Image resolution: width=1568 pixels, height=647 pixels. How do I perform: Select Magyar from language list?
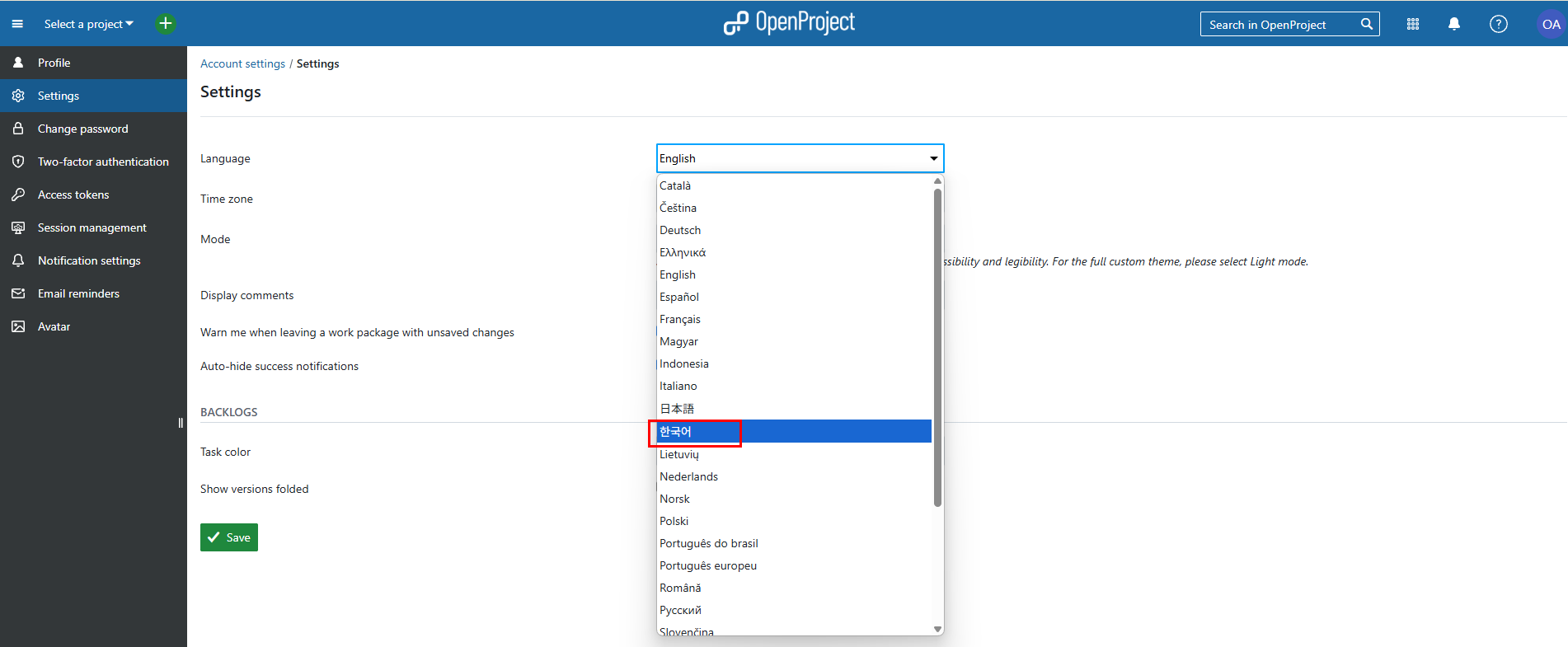pos(795,341)
